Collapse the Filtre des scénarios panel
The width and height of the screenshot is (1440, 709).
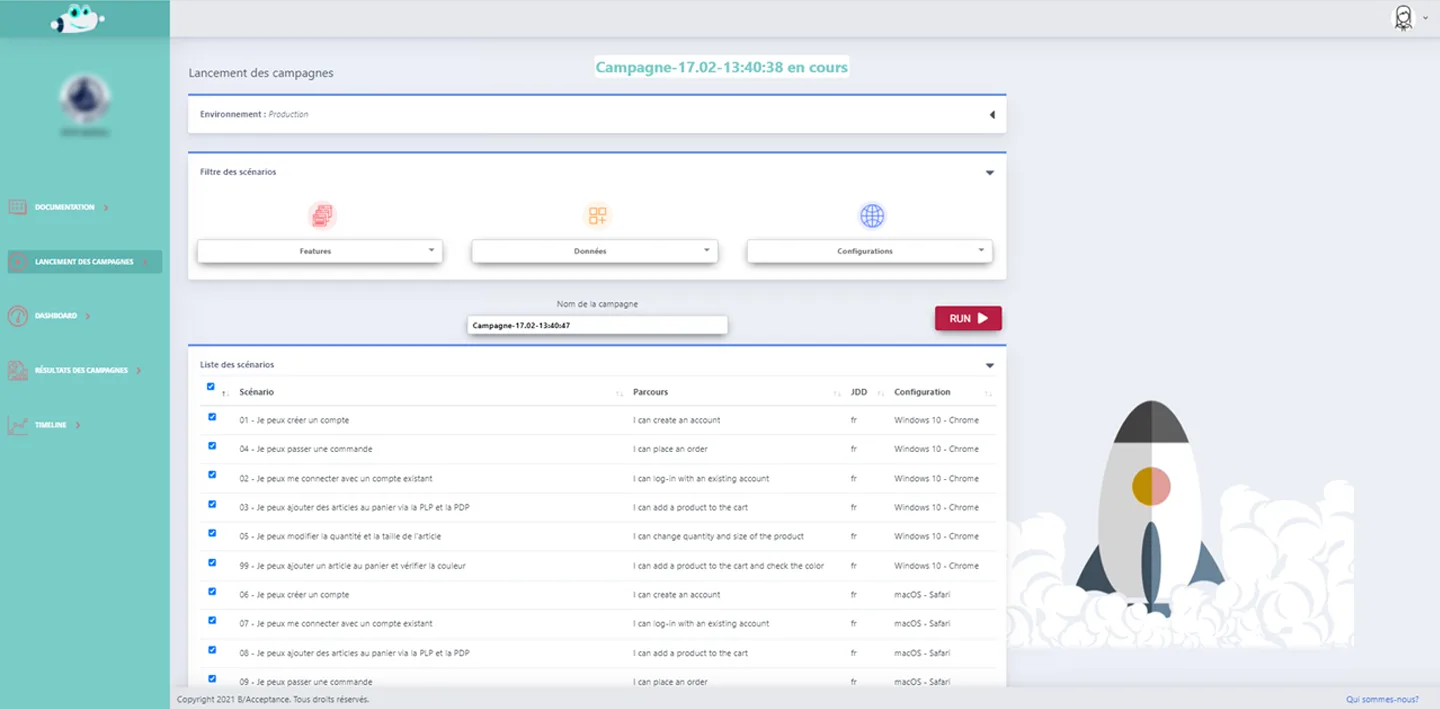point(990,173)
